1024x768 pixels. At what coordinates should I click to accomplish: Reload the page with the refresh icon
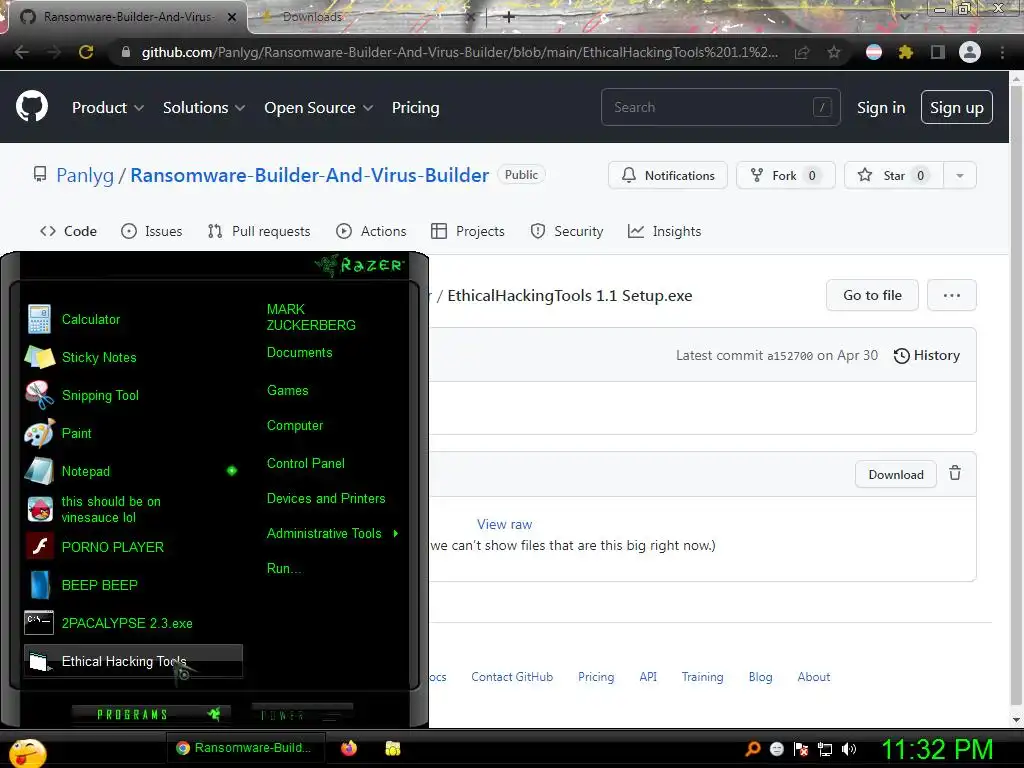click(86, 52)
